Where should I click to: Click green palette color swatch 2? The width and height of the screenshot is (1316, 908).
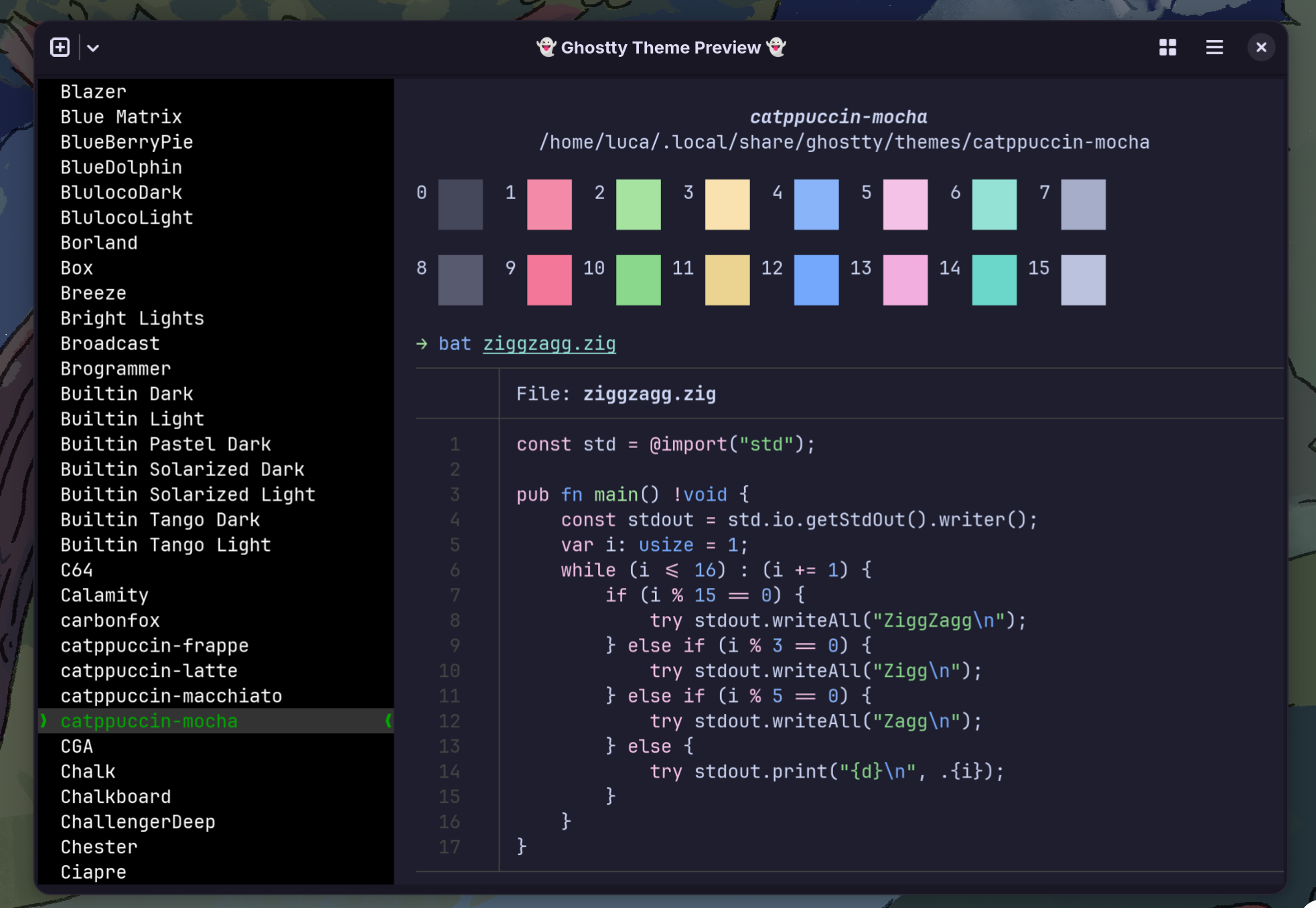point(638,204)
